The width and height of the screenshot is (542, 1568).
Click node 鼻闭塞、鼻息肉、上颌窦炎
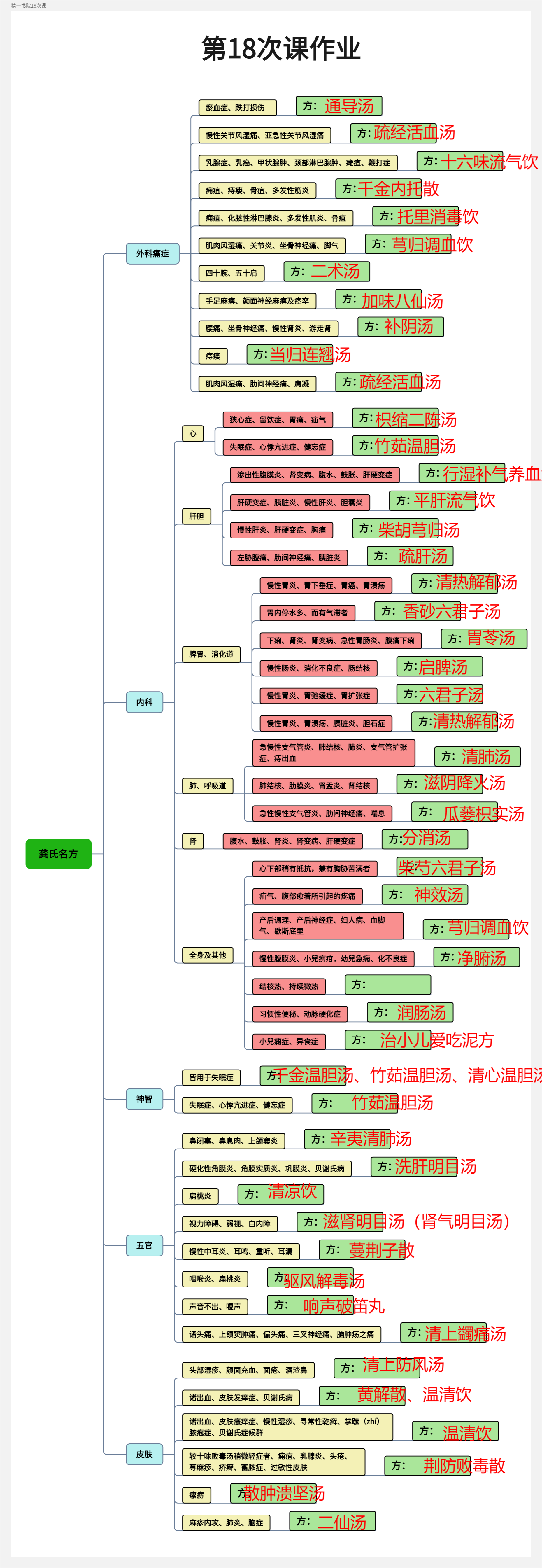(233, 1141)
